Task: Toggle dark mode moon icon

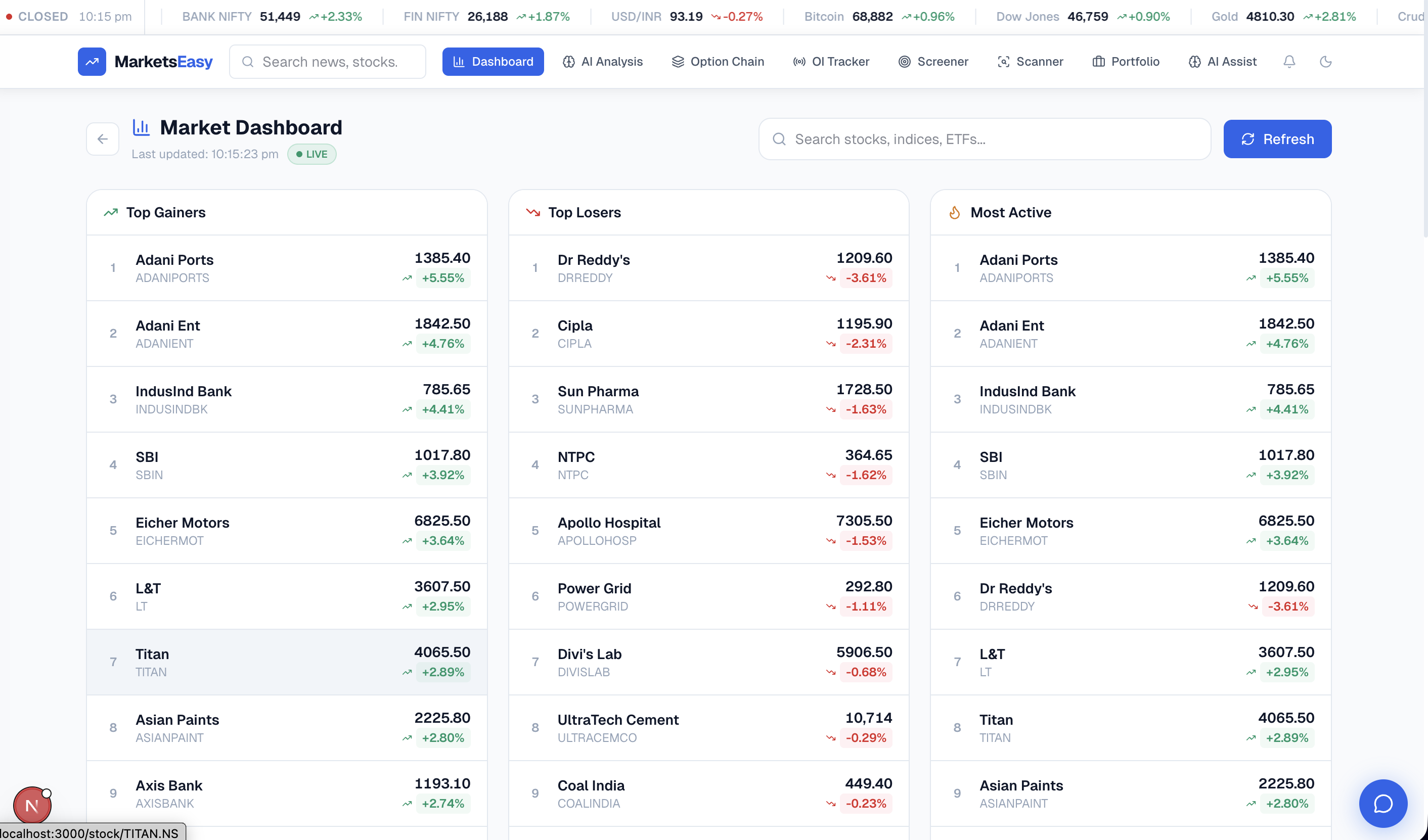Action: (1325, 61)
